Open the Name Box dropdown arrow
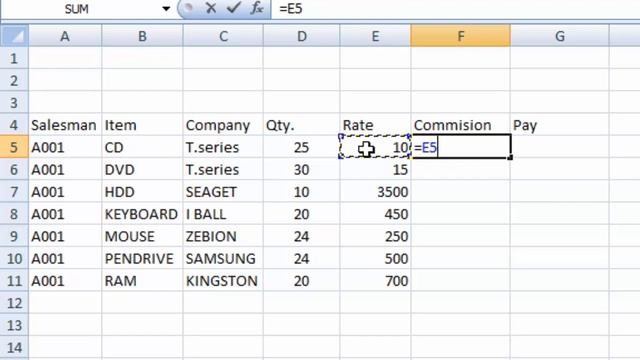 (x=166, y=9)
